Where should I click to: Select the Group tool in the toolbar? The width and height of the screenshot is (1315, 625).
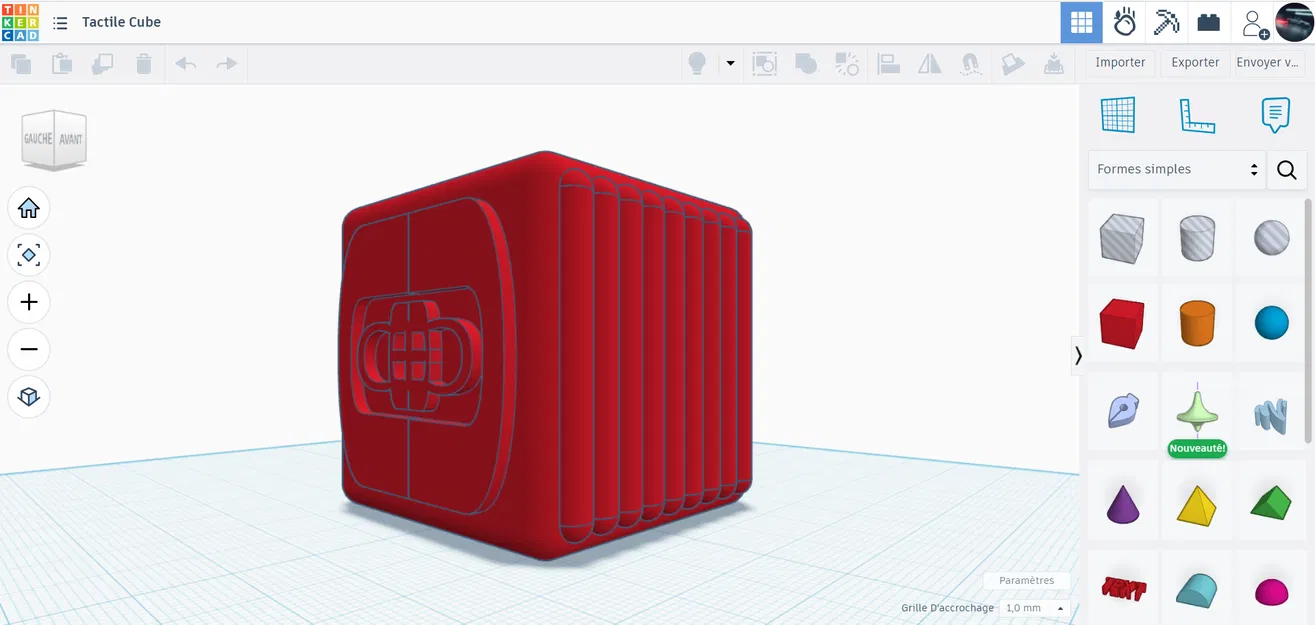click(806, 63)
